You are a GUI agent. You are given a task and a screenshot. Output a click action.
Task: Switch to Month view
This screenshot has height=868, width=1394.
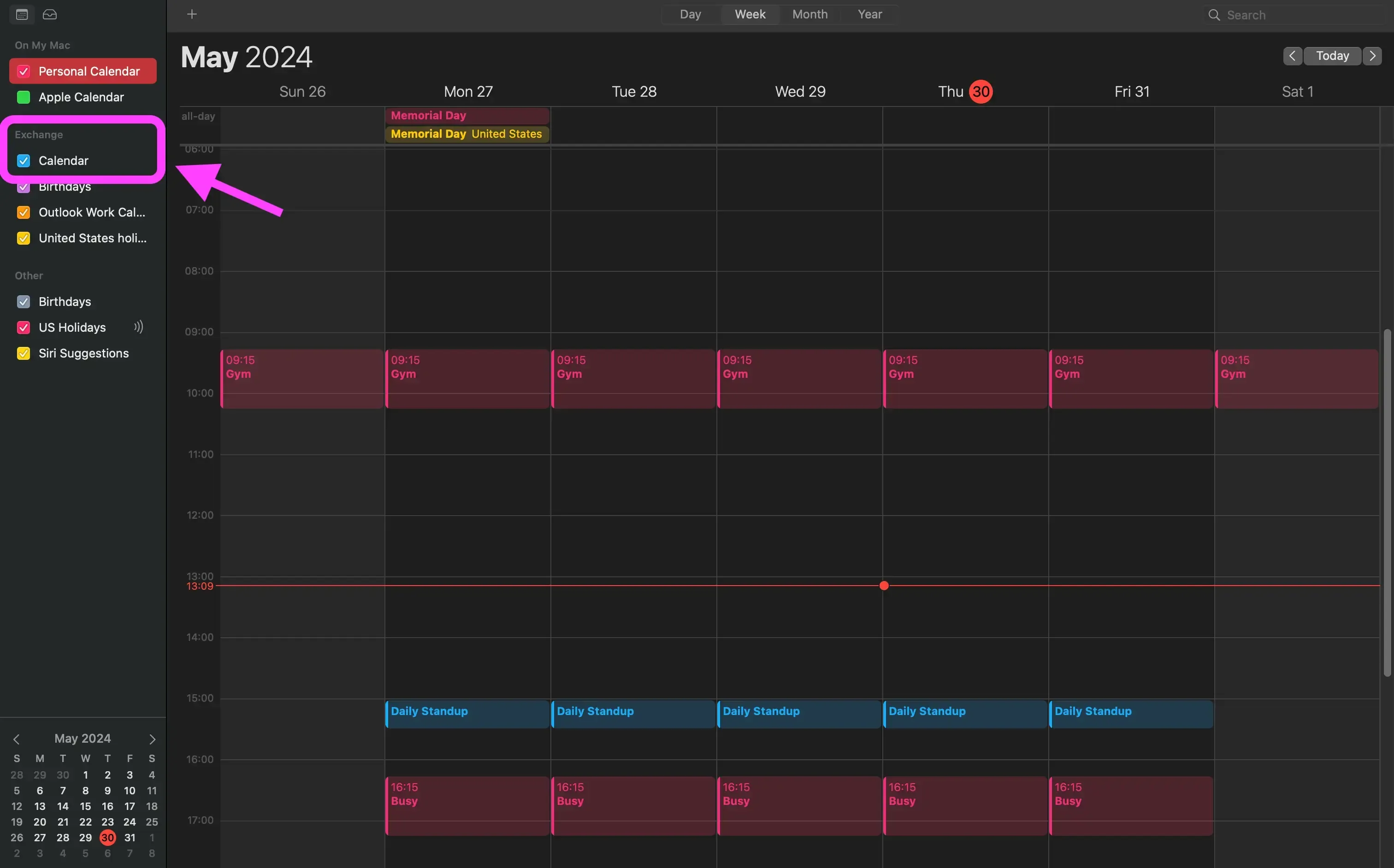[809, 14]
